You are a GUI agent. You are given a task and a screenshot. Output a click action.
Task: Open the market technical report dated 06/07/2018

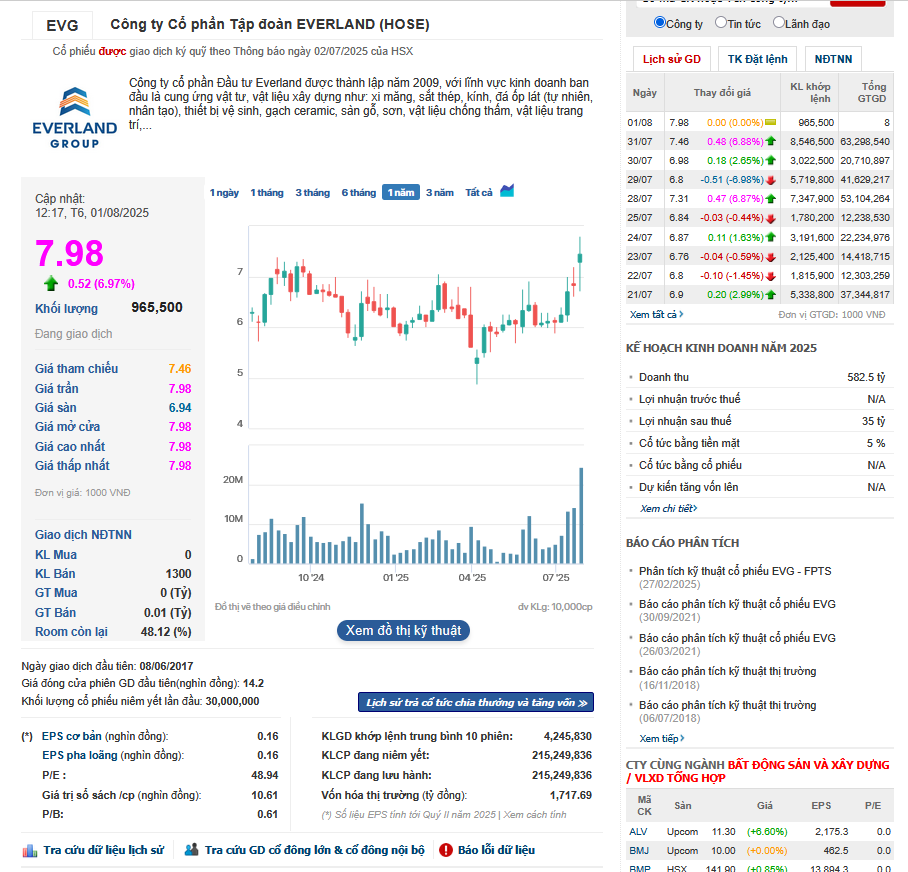tap(727, 705)
